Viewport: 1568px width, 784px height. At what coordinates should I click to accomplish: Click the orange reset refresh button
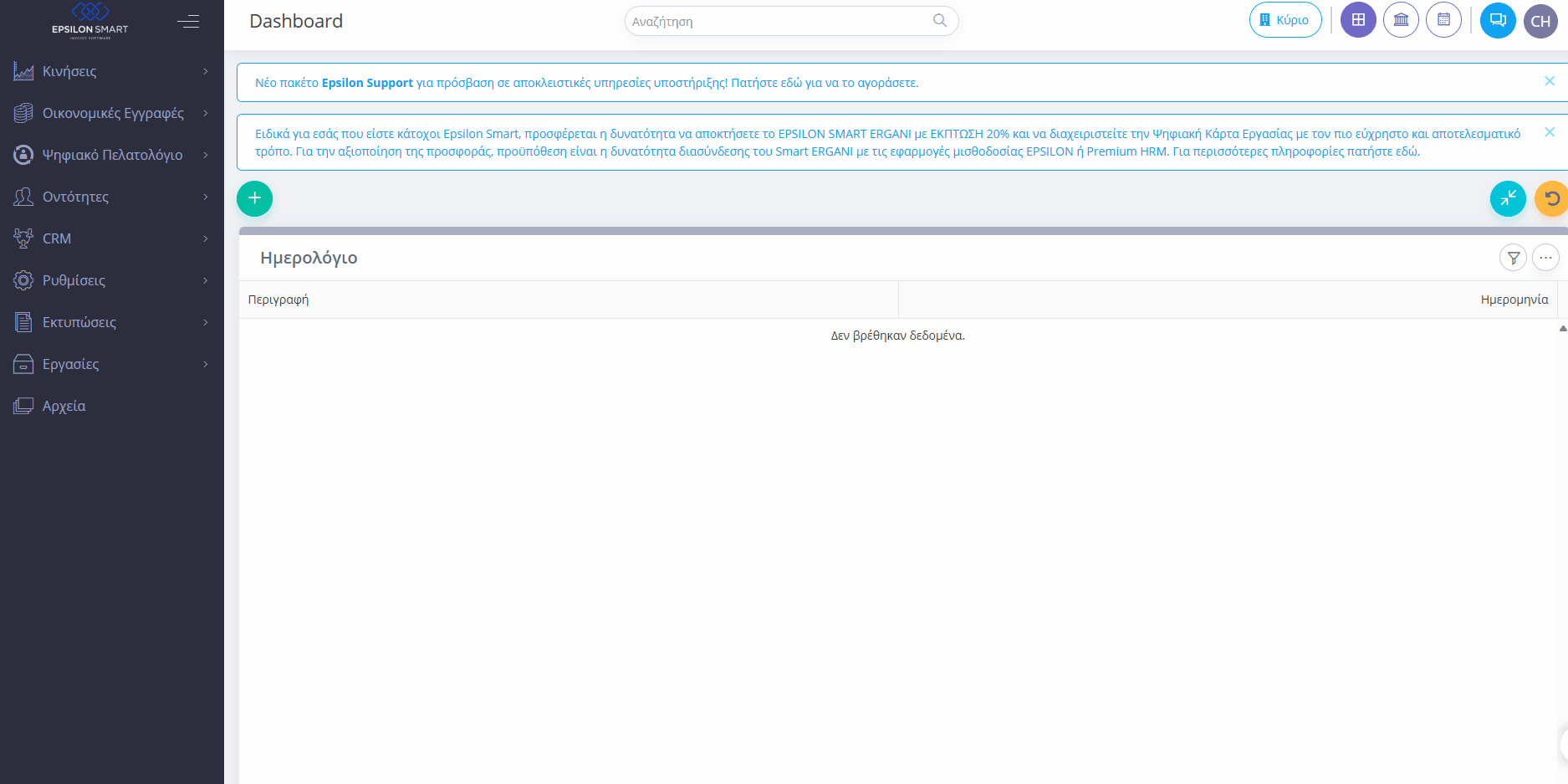coord(1552,198)
